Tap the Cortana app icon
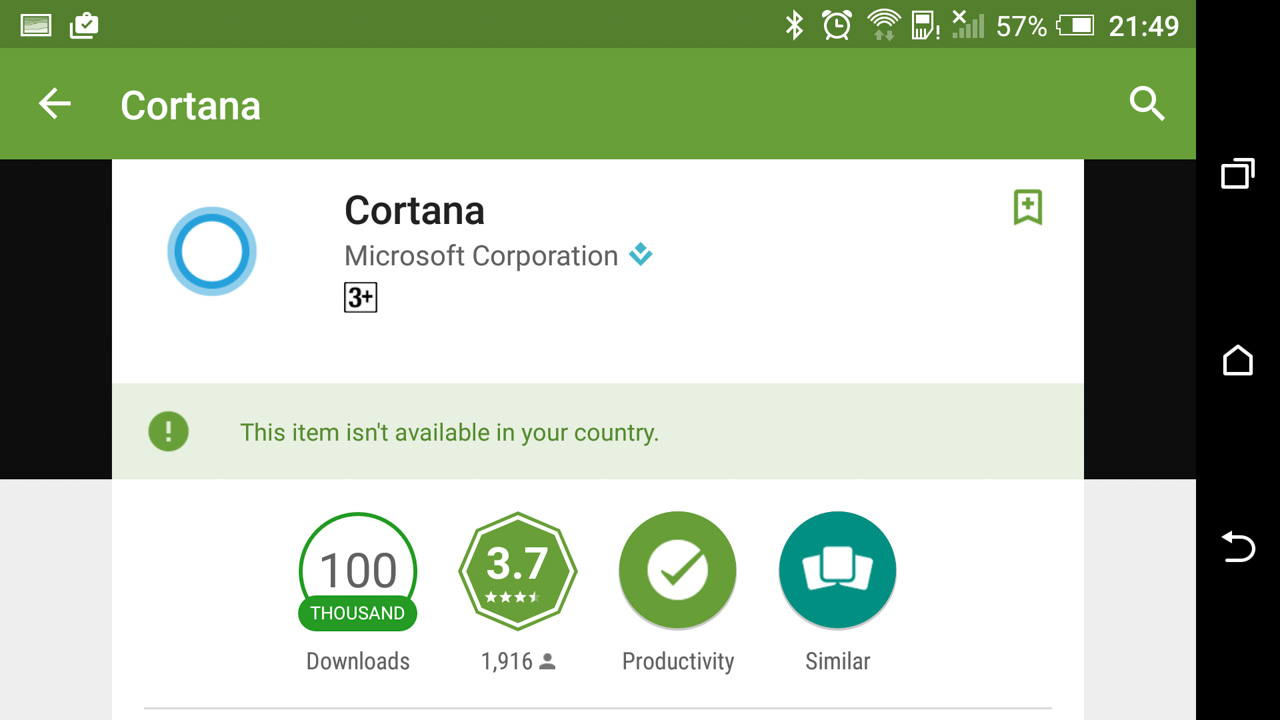Viewport: 1280px width, 720px height. [212, 251]
